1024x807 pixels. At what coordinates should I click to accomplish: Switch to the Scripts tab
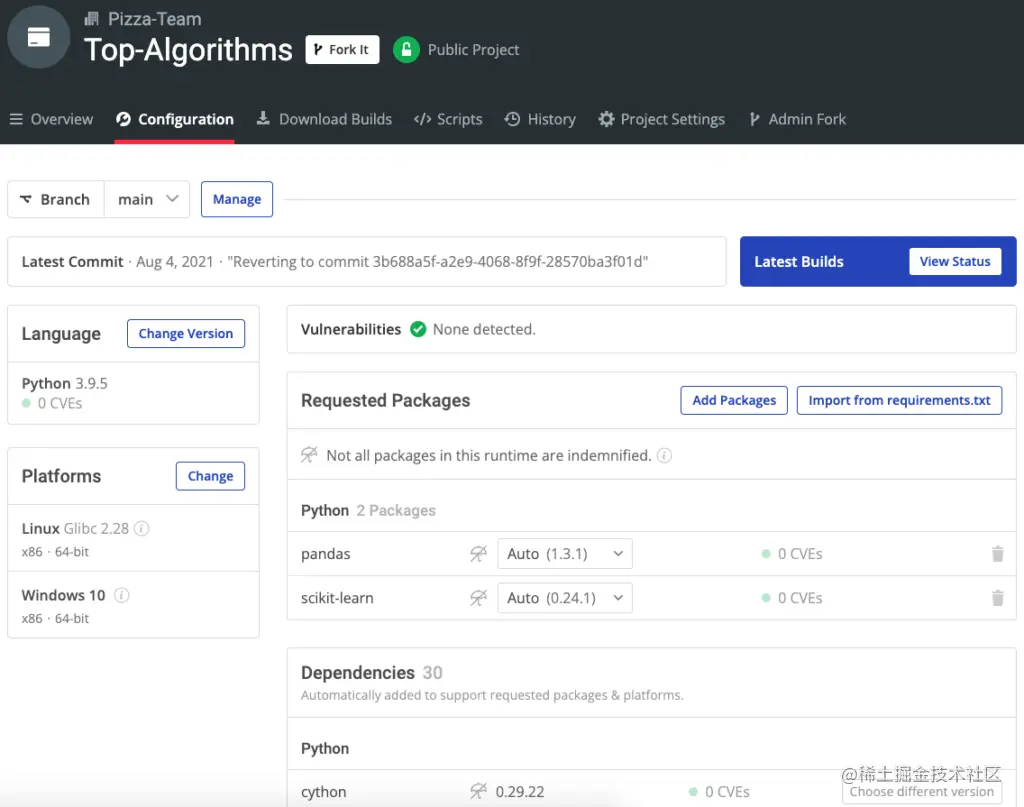(448, 119)
